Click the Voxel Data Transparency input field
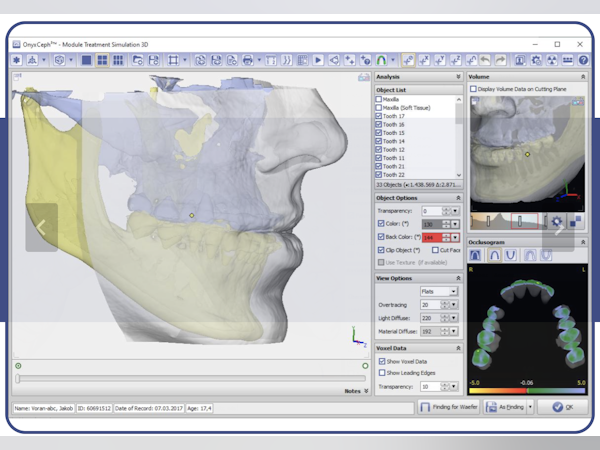 (x=431, y=387)
